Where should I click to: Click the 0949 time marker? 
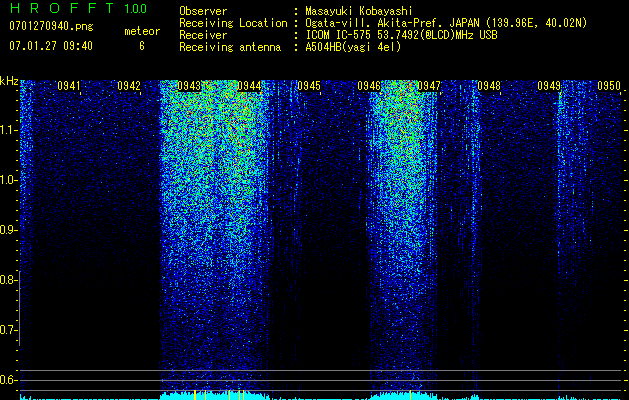point(549,86)
